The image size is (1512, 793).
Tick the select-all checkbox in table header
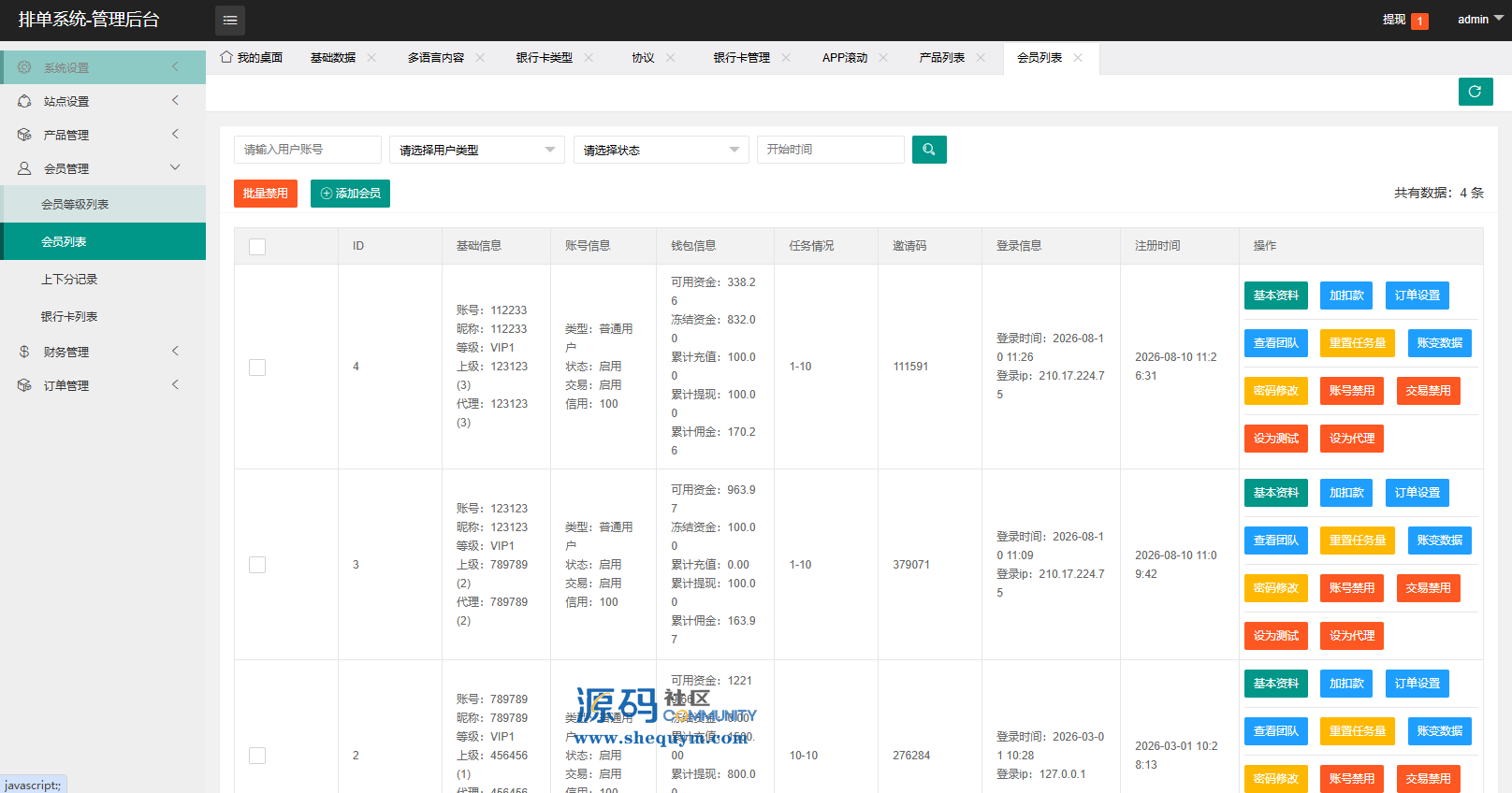point(257,247)
